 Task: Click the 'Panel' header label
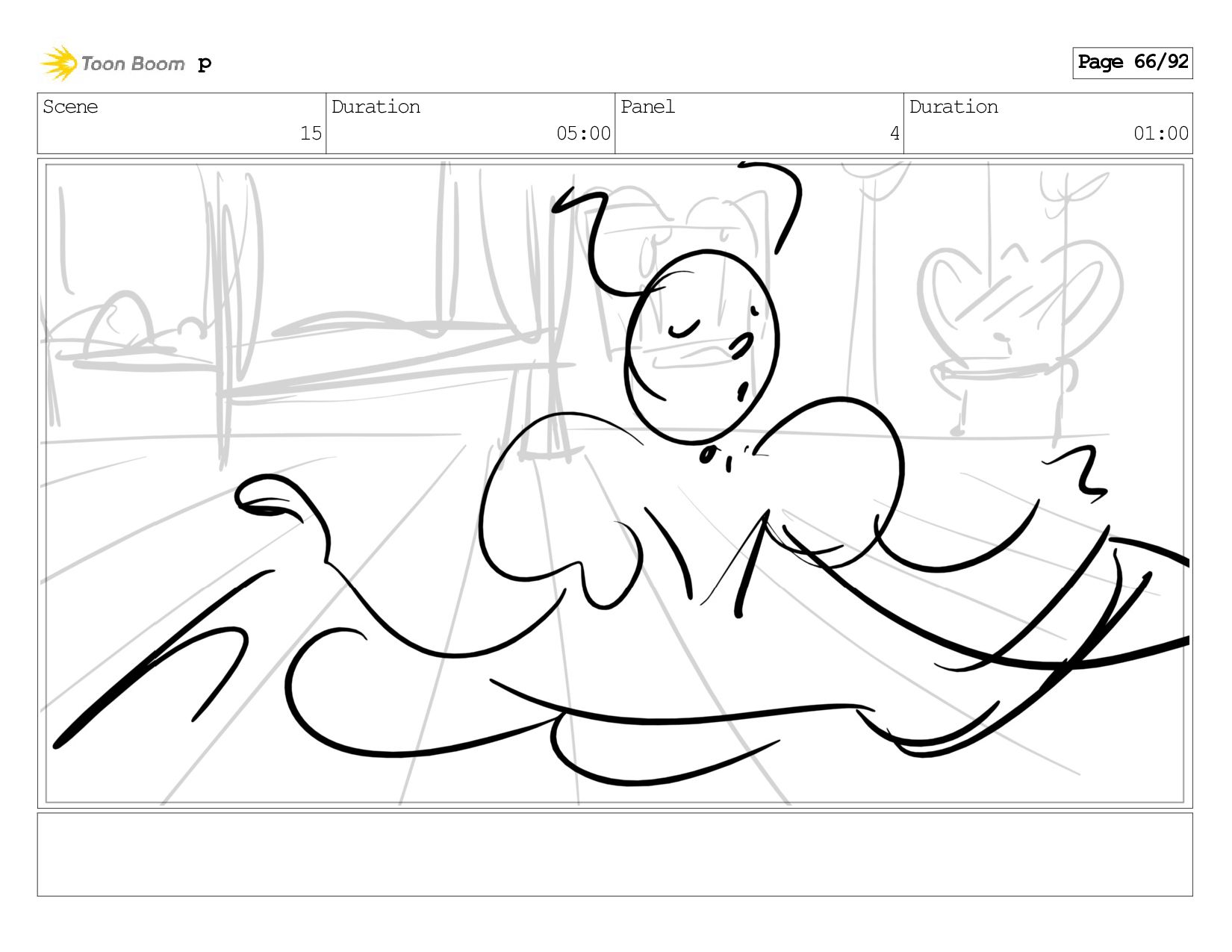(647, 107)
